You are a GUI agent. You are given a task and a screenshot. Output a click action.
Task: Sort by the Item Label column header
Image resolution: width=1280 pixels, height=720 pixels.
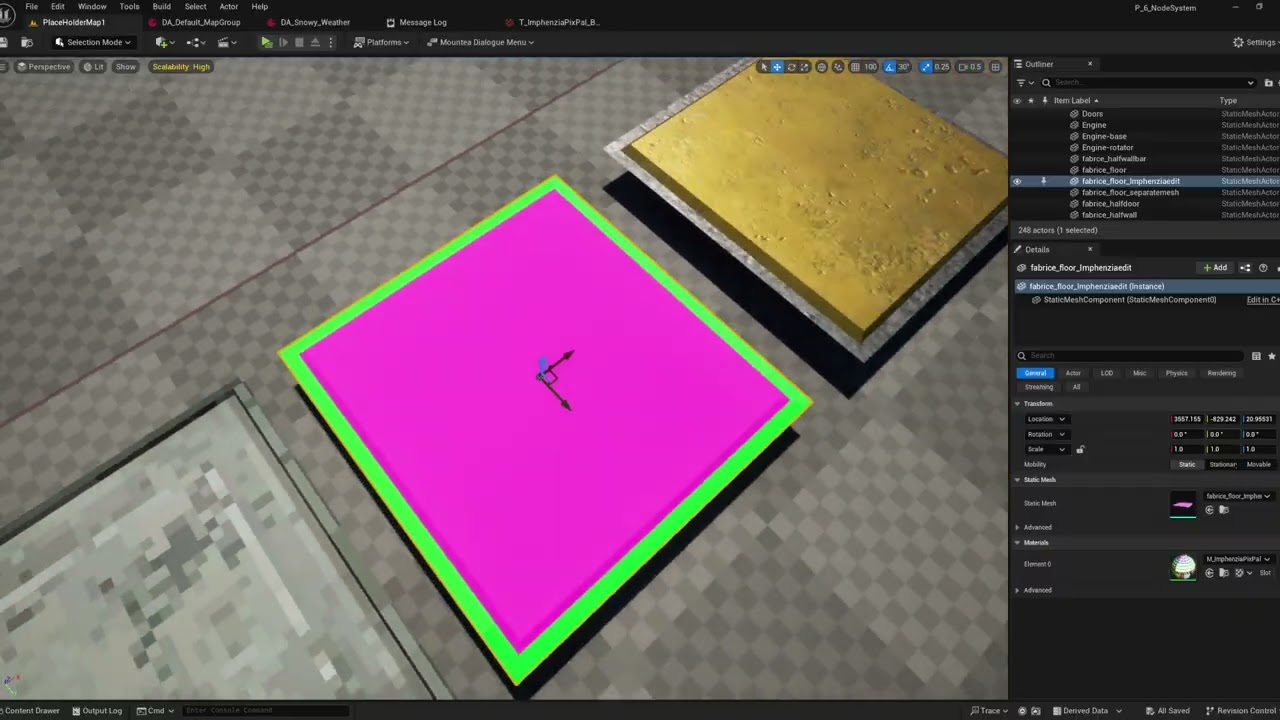coord(1076,100)
